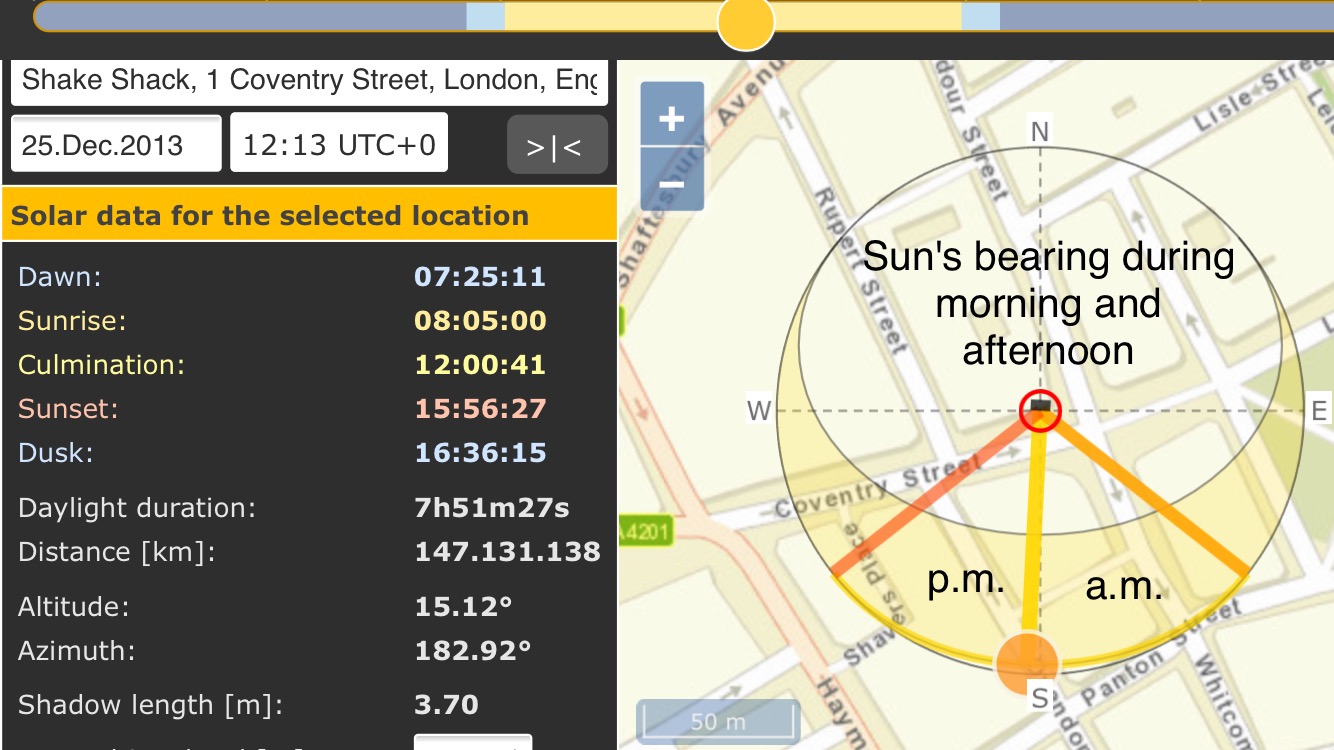Open the date field 25.Dec.2013

pos(116,143)
